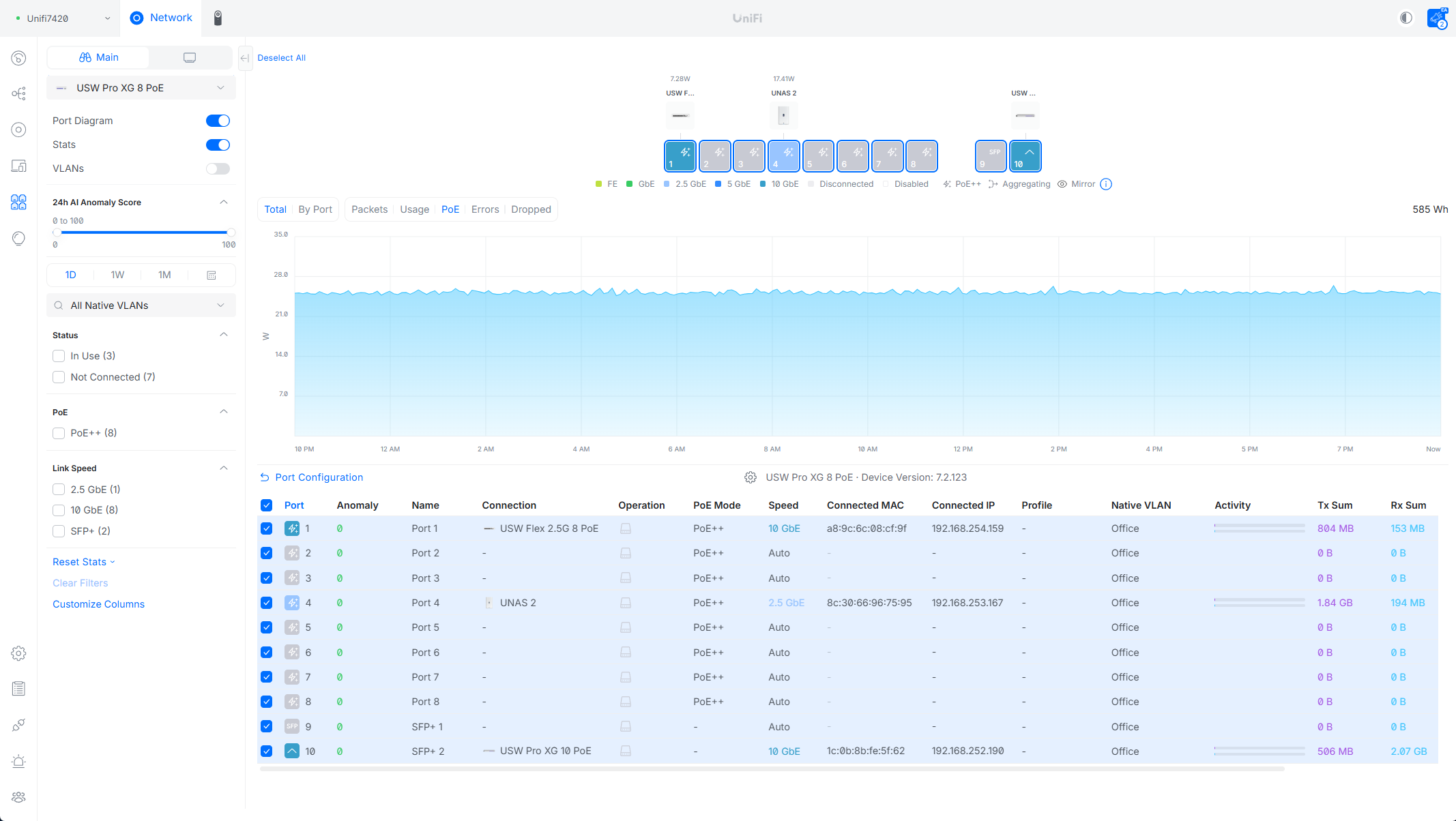Image resolution: width=1456 pixels, height=821 pixels.
Task: Expand the All Native VLANs dropdown
Action: click(x=141, y=305)
